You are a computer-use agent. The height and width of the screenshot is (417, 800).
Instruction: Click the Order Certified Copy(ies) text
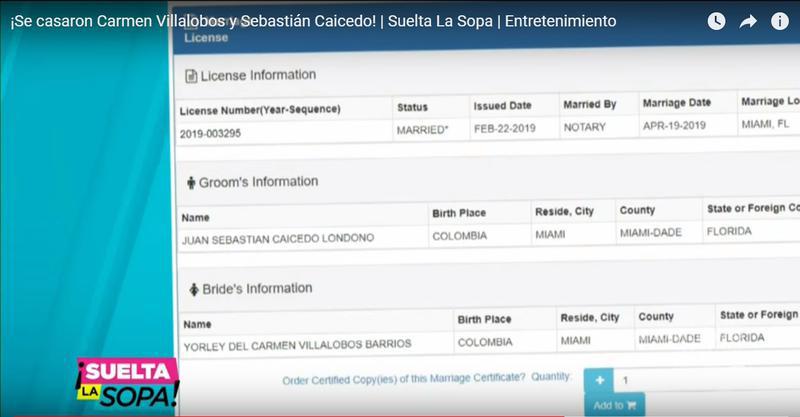coord(404,379)
